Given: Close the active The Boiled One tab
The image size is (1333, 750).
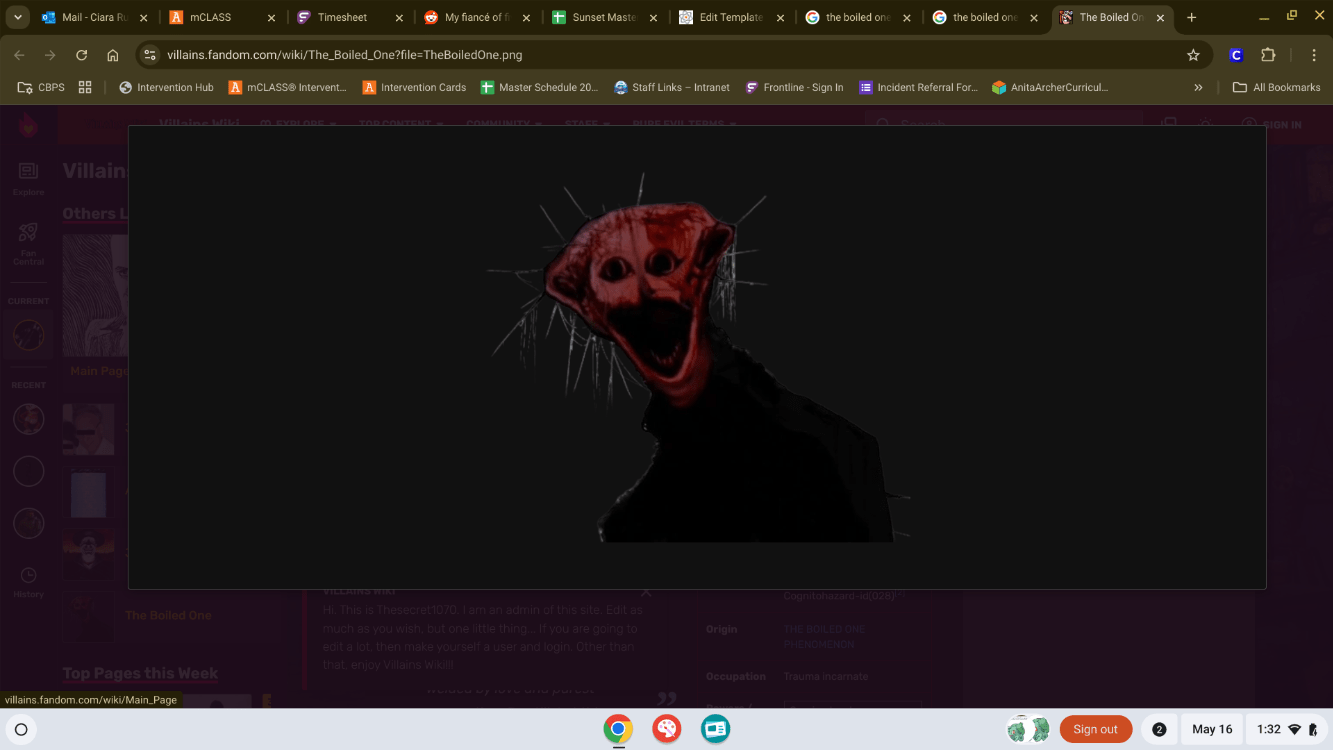Looking at the screenshot, I should click(x=1160, y=18).
